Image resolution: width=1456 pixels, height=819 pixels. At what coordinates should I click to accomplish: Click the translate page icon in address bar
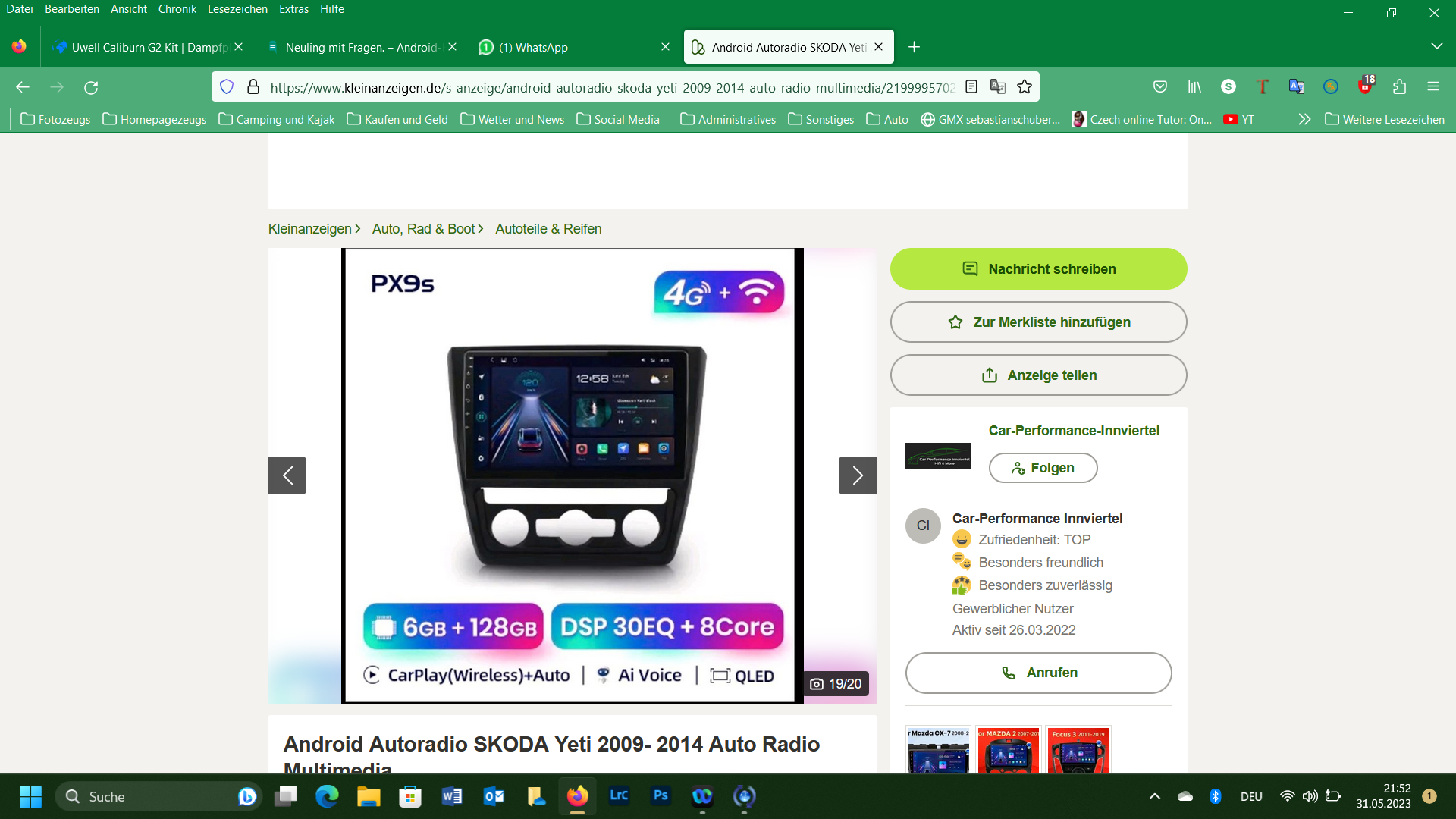[x=998, y=87]
